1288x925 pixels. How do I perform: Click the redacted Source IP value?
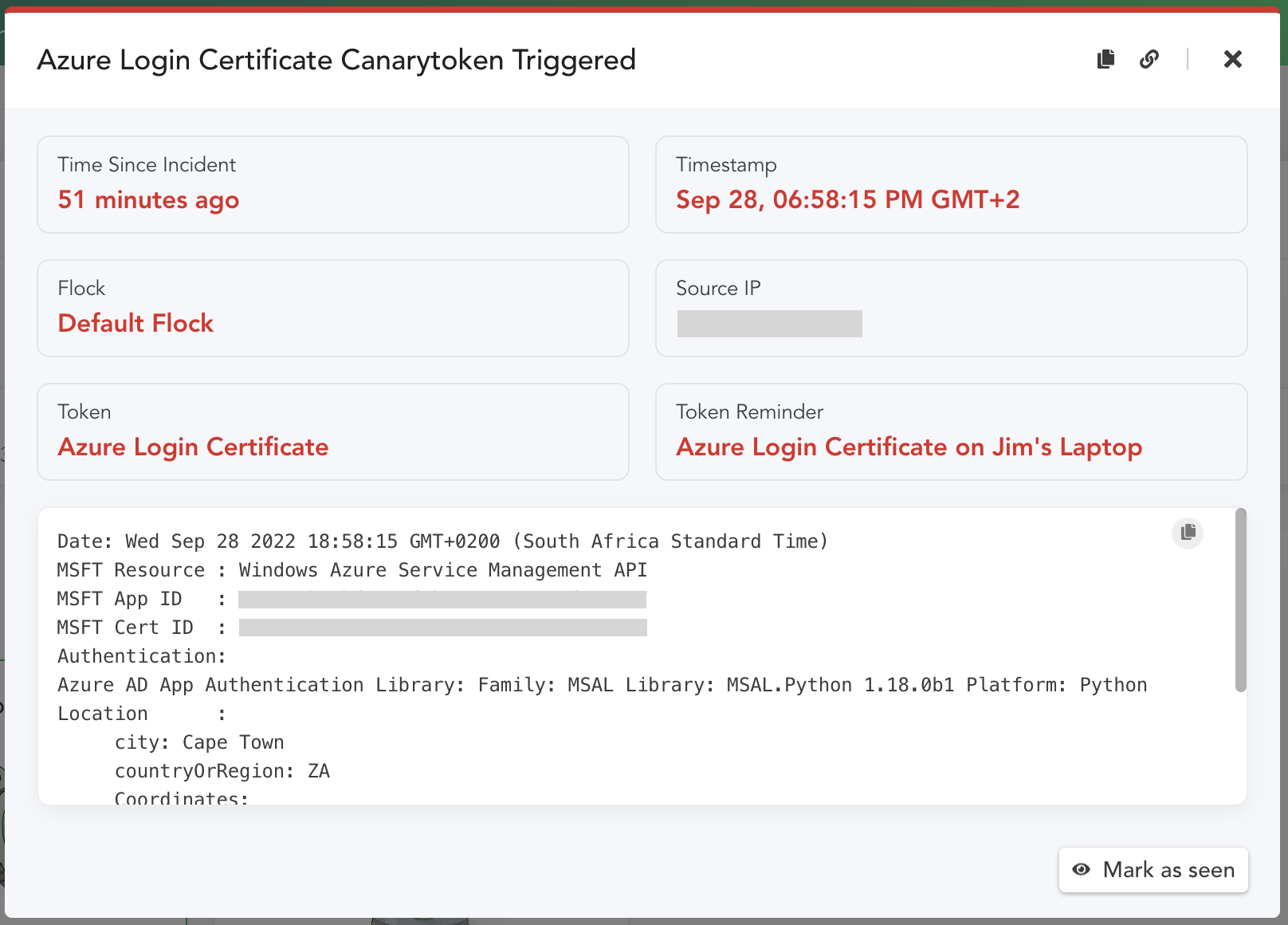point(769,324)
